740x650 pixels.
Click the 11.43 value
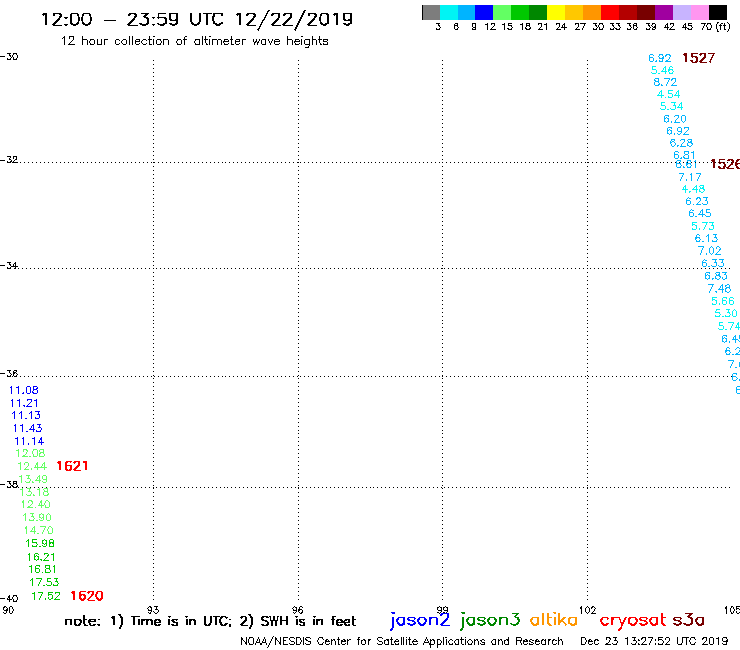tap(27, 428)
